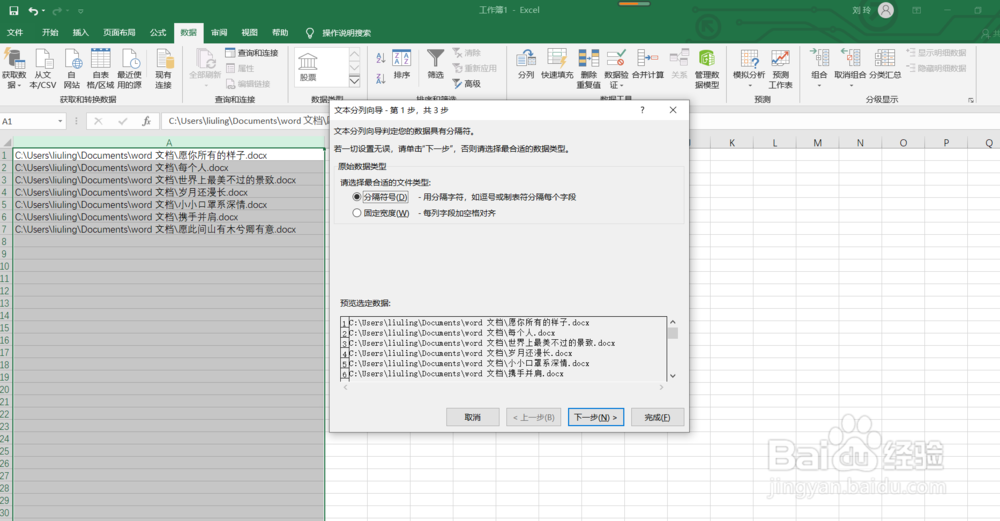1000x521 pixels.
Task: Open the Get Data (获取数据) tool
Action: (x=14, y=69)
